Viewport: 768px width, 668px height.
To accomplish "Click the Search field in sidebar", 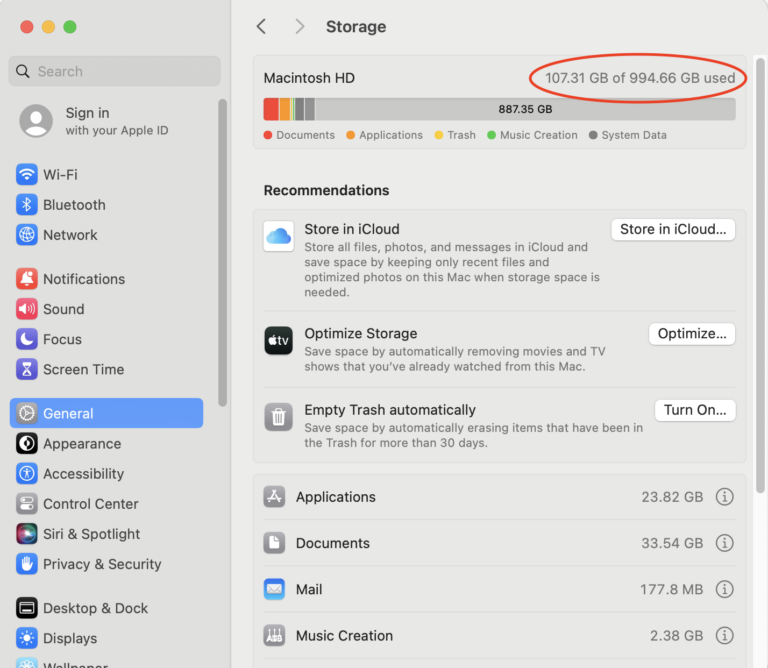I will point(115,71).
